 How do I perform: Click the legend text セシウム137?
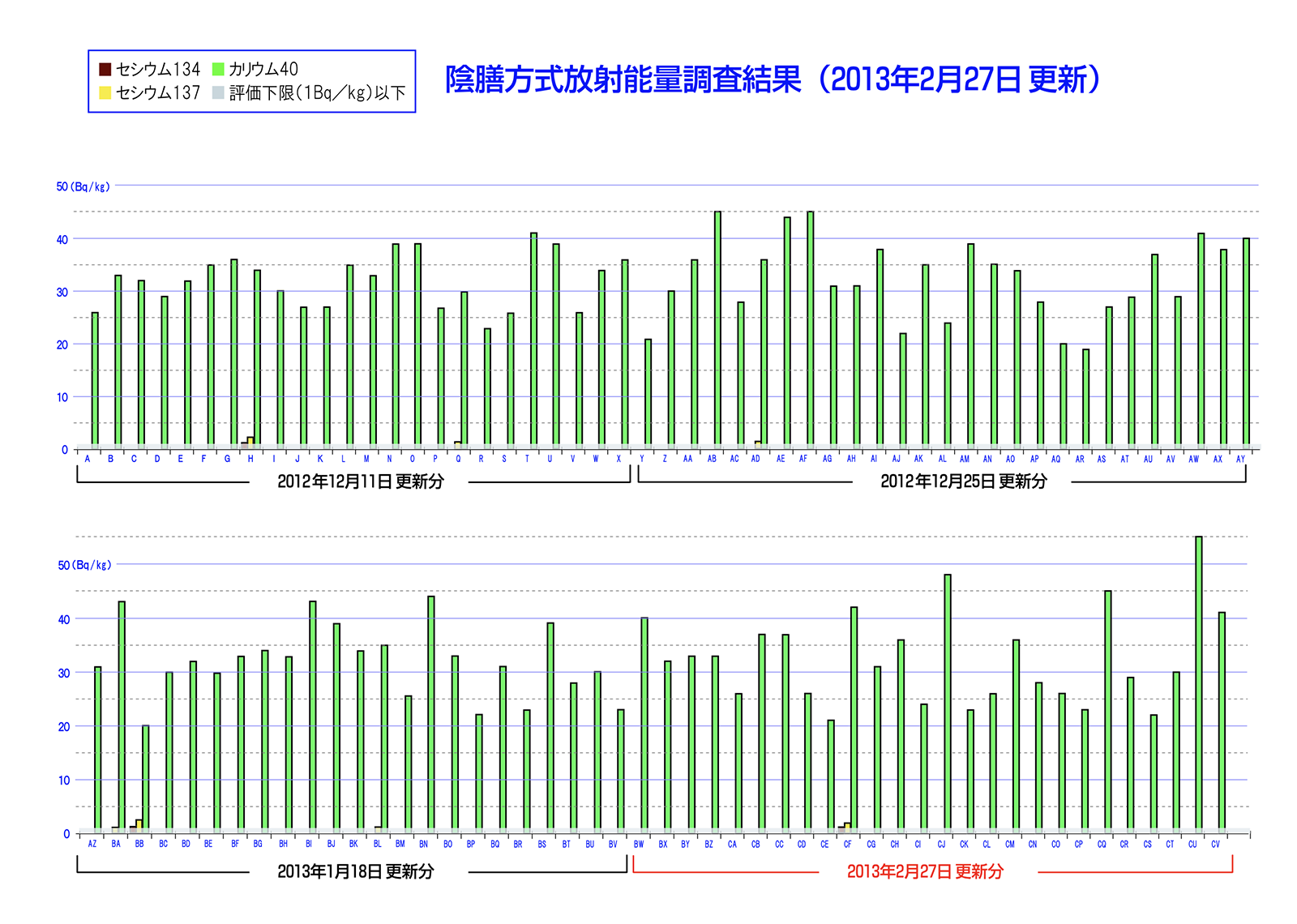[x=158, y=92]
